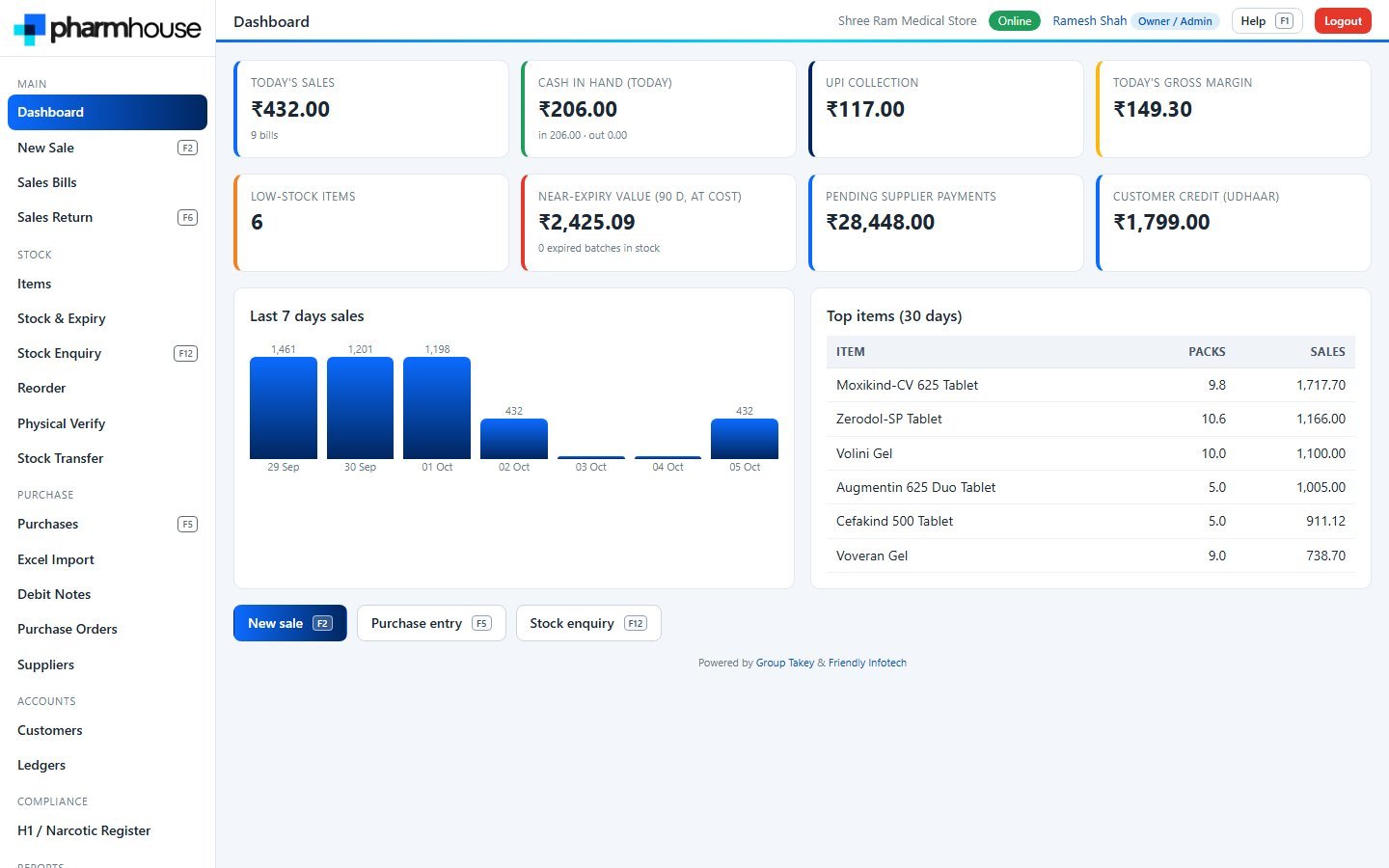This screenshot has height=868, width=1389.
Task: Select the Cefakind 500 Tablet row
Action: pyautogui.click(x=1091, y=521)
